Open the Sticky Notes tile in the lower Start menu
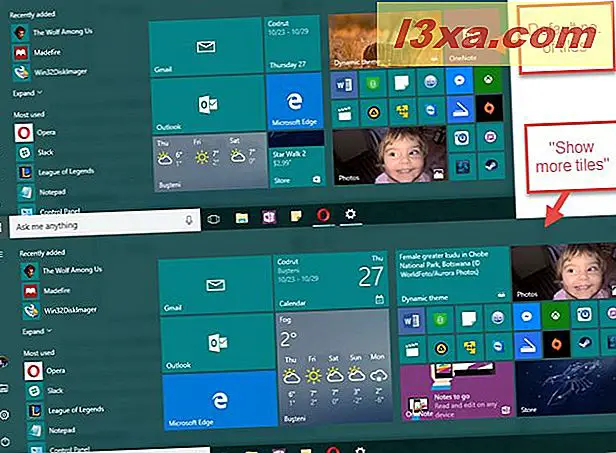 pyautogui.click(x=468, y=319)
